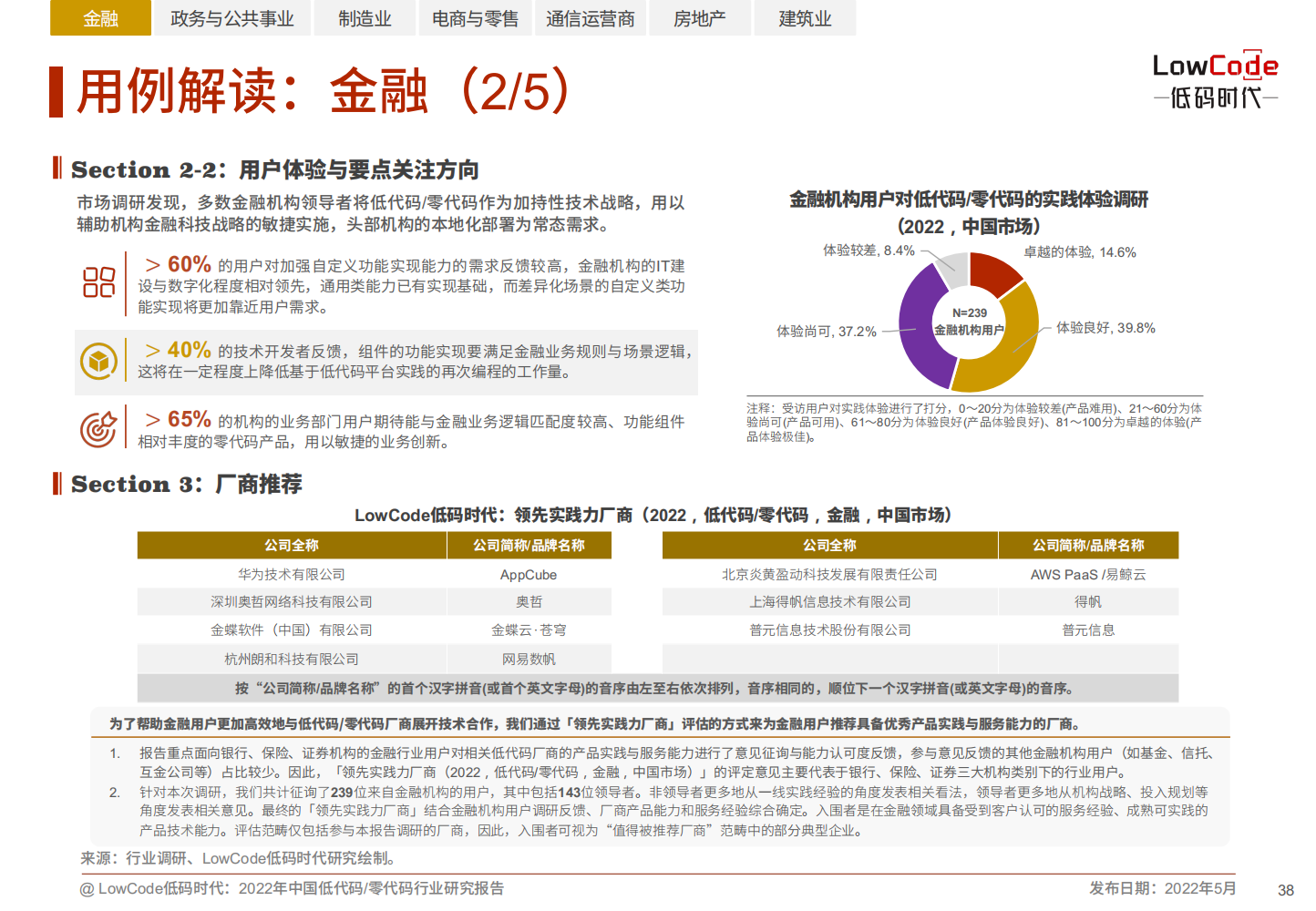This screenshot has height=911, width=1316.
Task: Click the label 体验较差, 8.4%
Action: [869, 251]
